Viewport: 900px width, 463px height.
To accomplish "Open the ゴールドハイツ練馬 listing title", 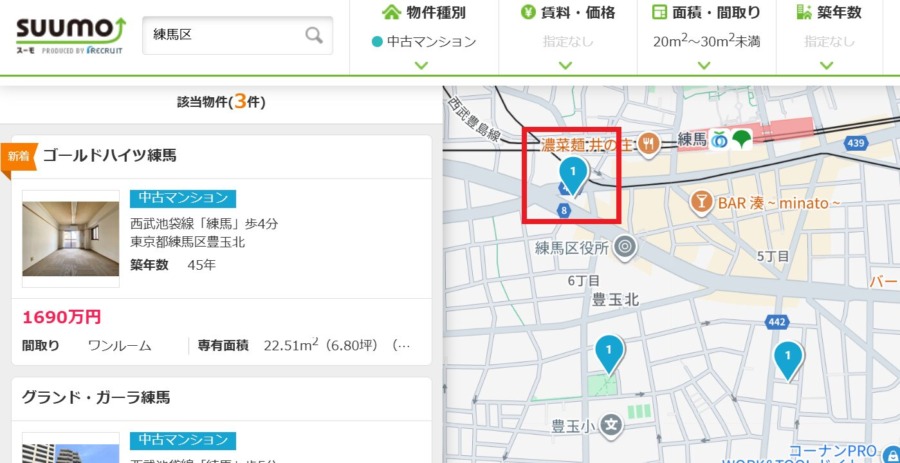I will click(x=110, y=155).
